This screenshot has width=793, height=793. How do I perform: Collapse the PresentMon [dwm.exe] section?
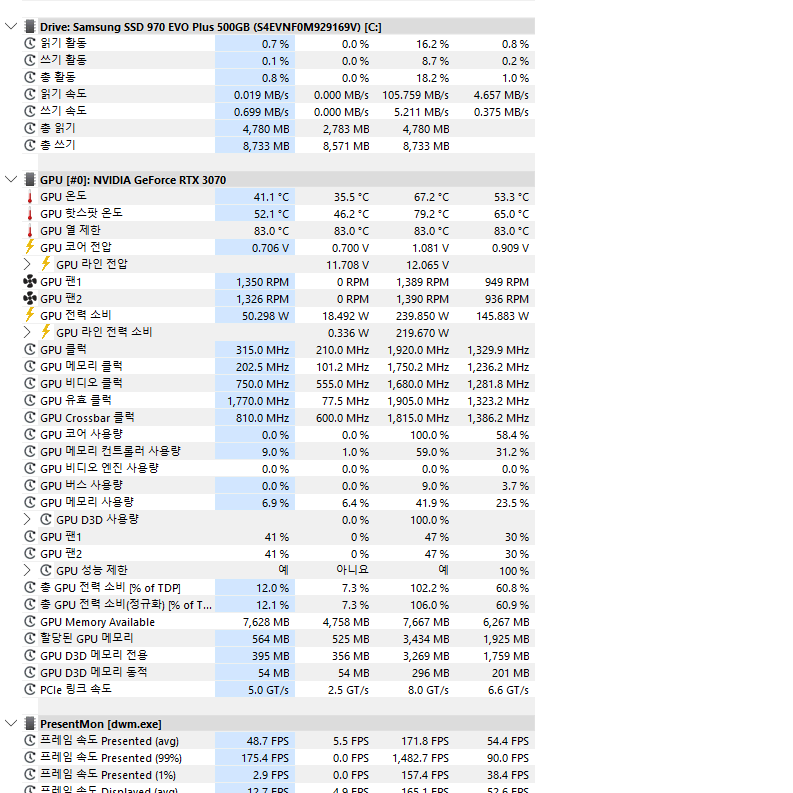coord(11,724)
